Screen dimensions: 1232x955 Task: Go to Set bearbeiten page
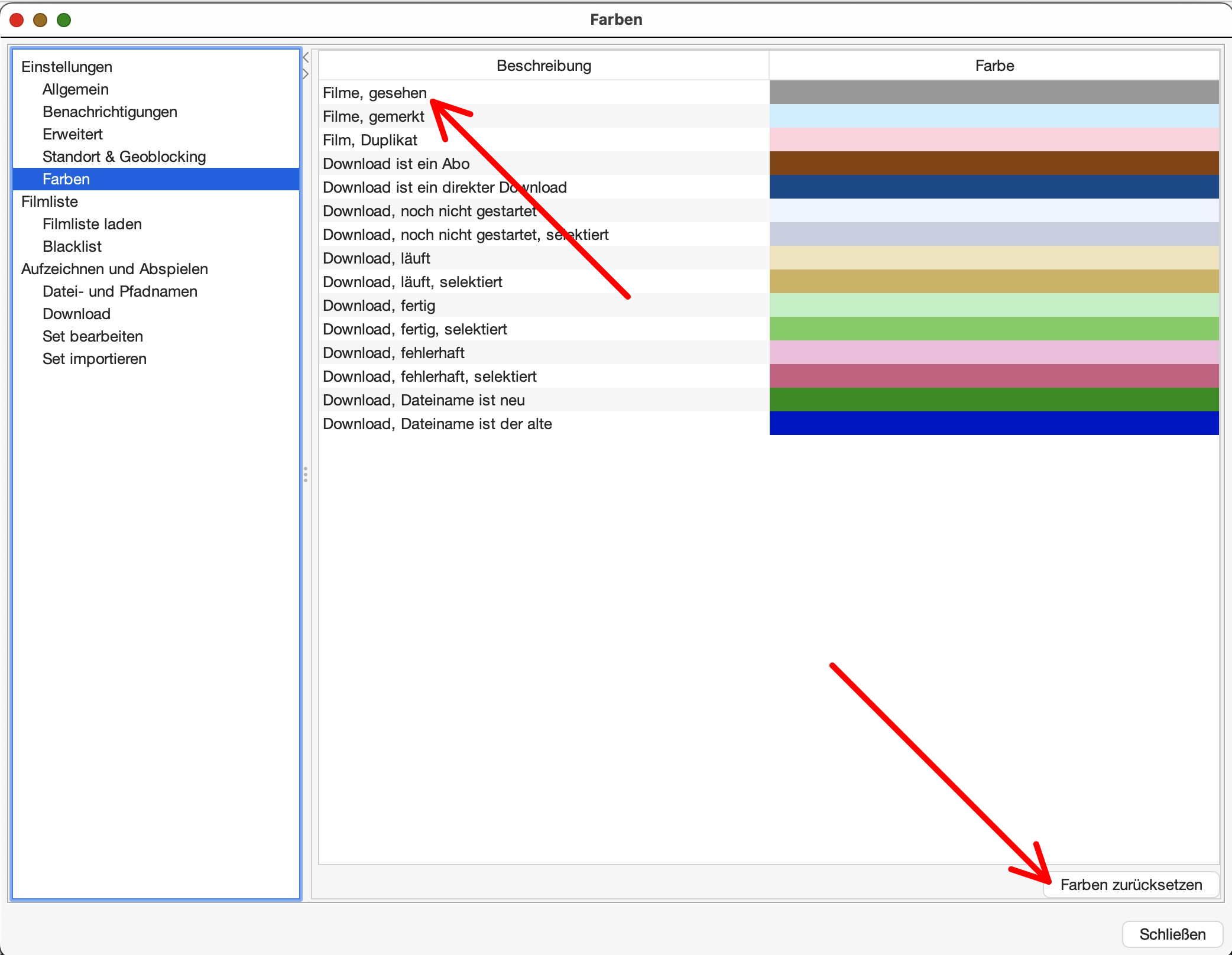point(93,336)
